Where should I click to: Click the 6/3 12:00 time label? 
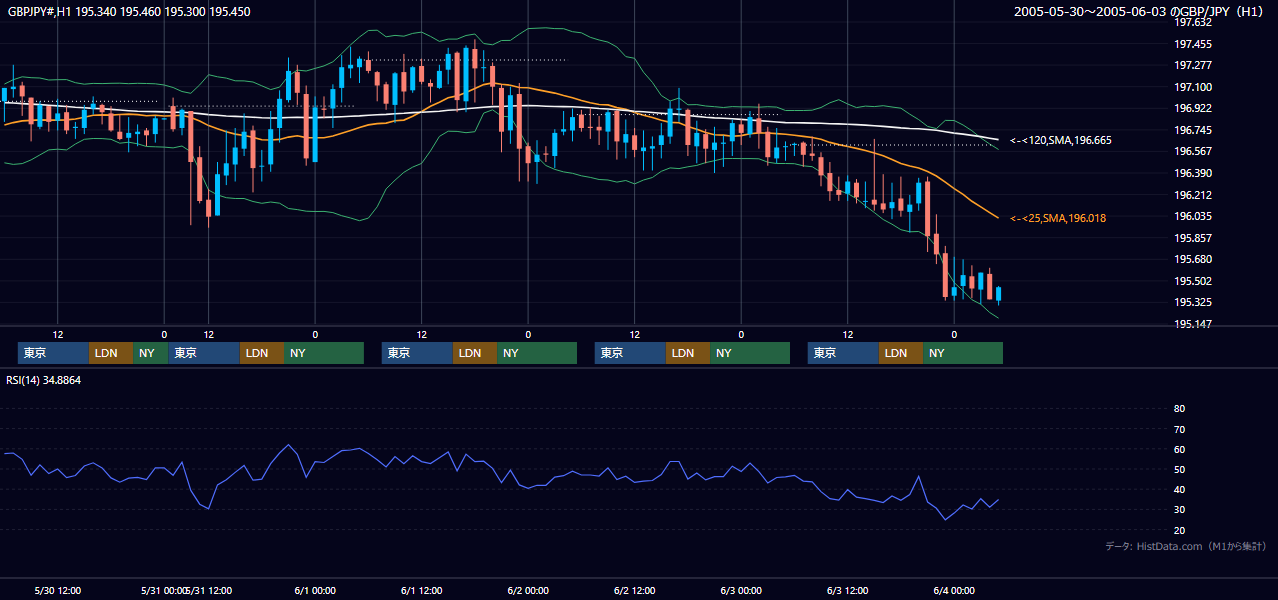[x=847, y=591]
